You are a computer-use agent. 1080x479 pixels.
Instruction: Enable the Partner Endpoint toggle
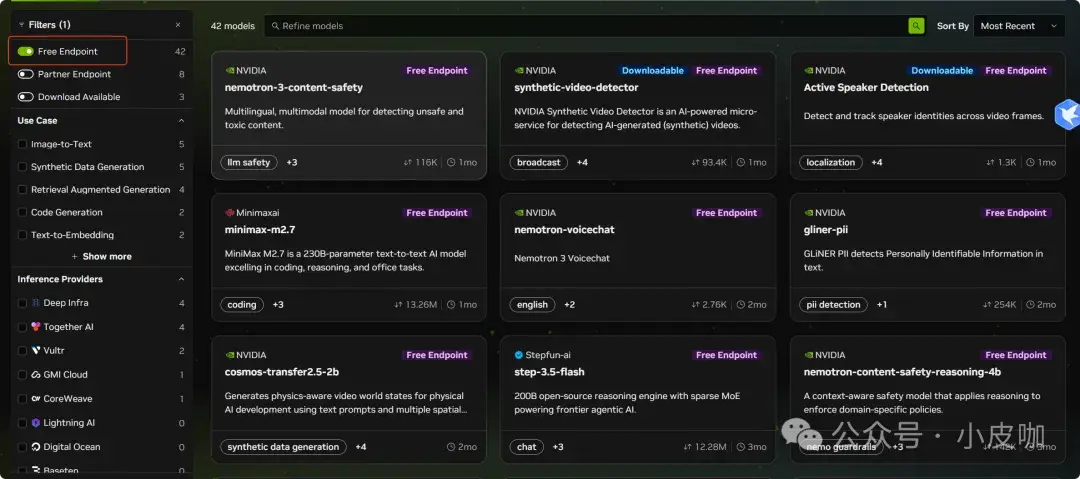click(x=25, y=74)
